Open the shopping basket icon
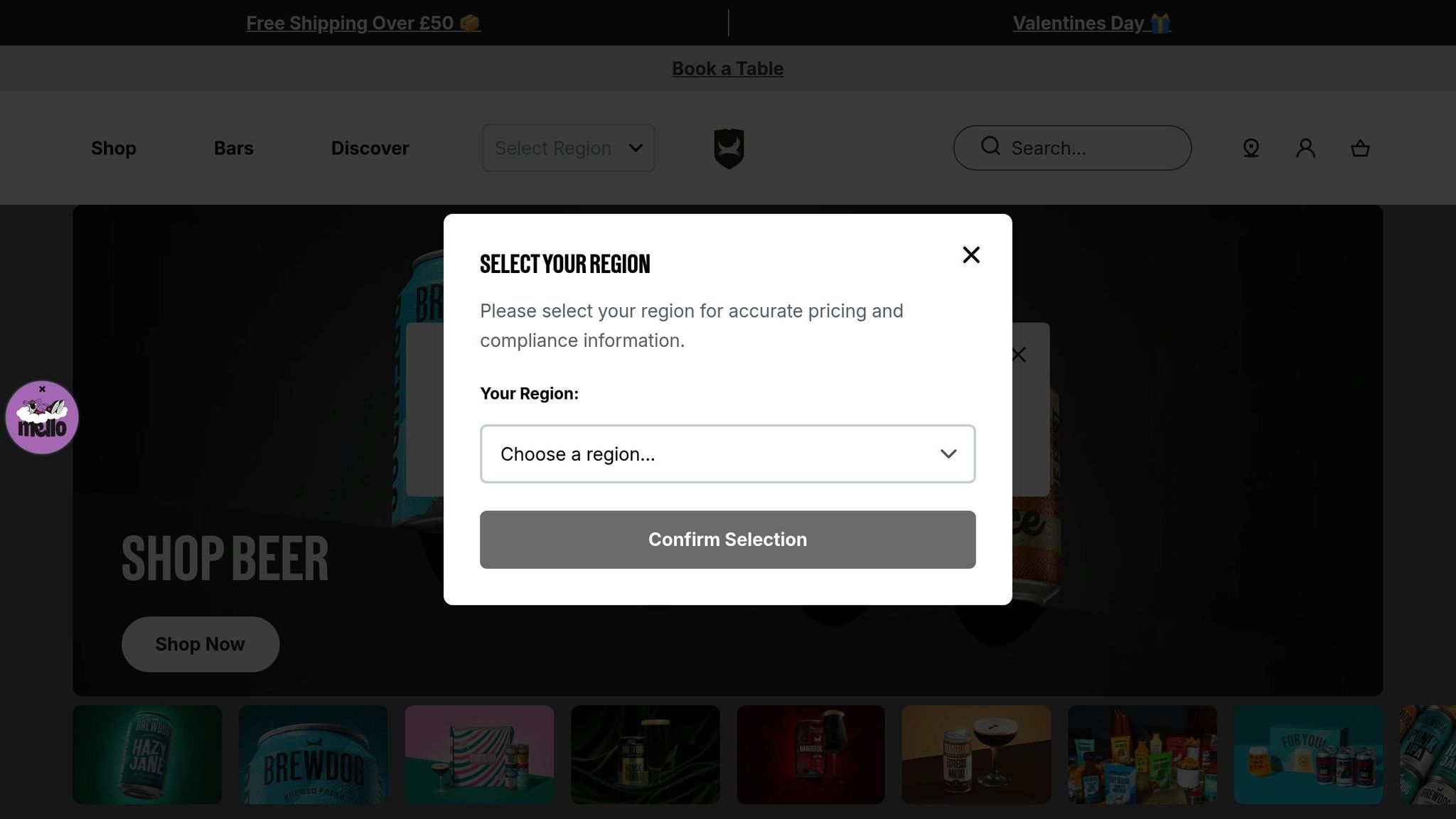This screenshot has width=1456, height=819. [x=1360, y=148]
